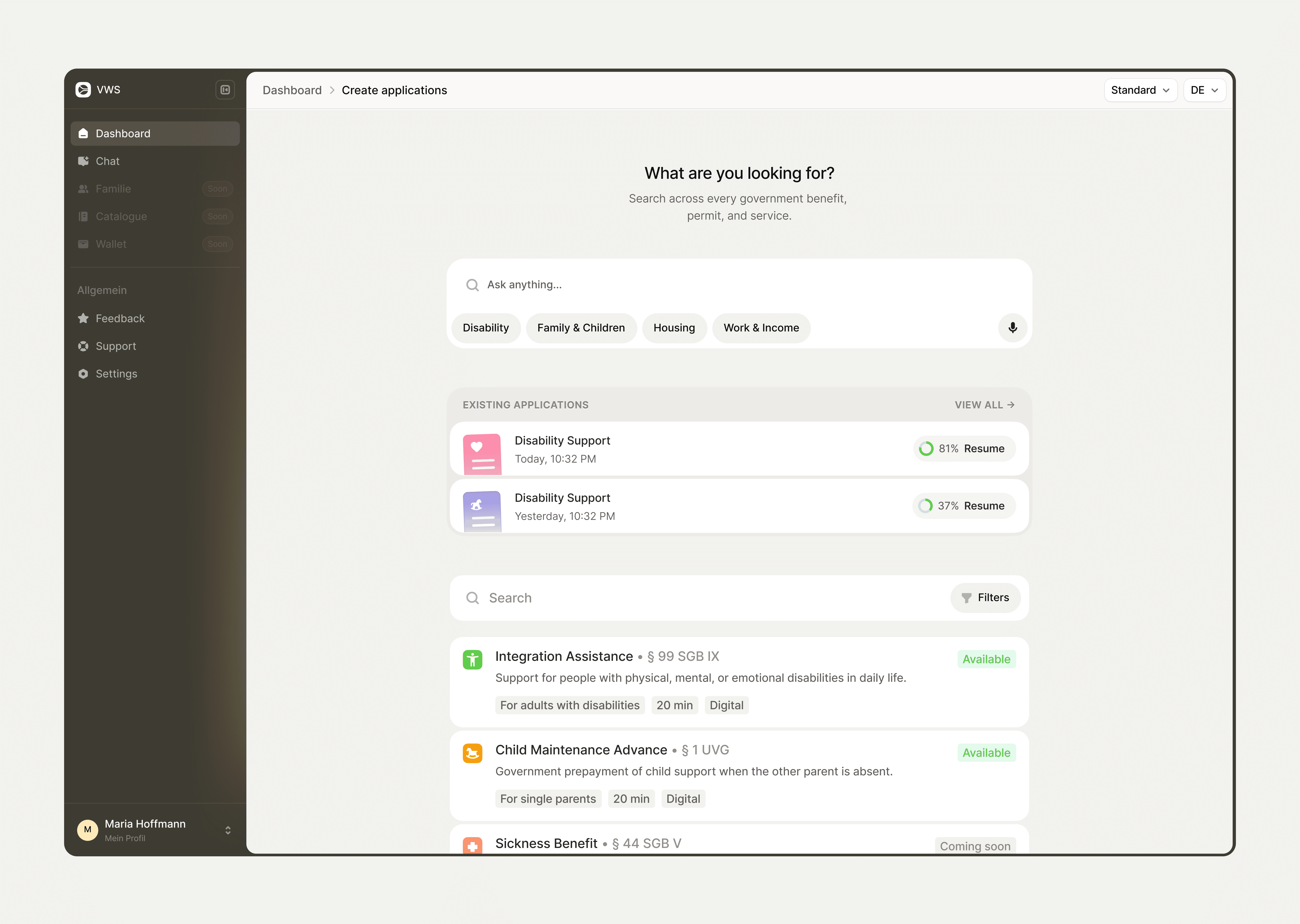The height and width of the screenshot is (924, 1300).
Task: Click the pink Disability Support document icon
Action: coord(482,454)
